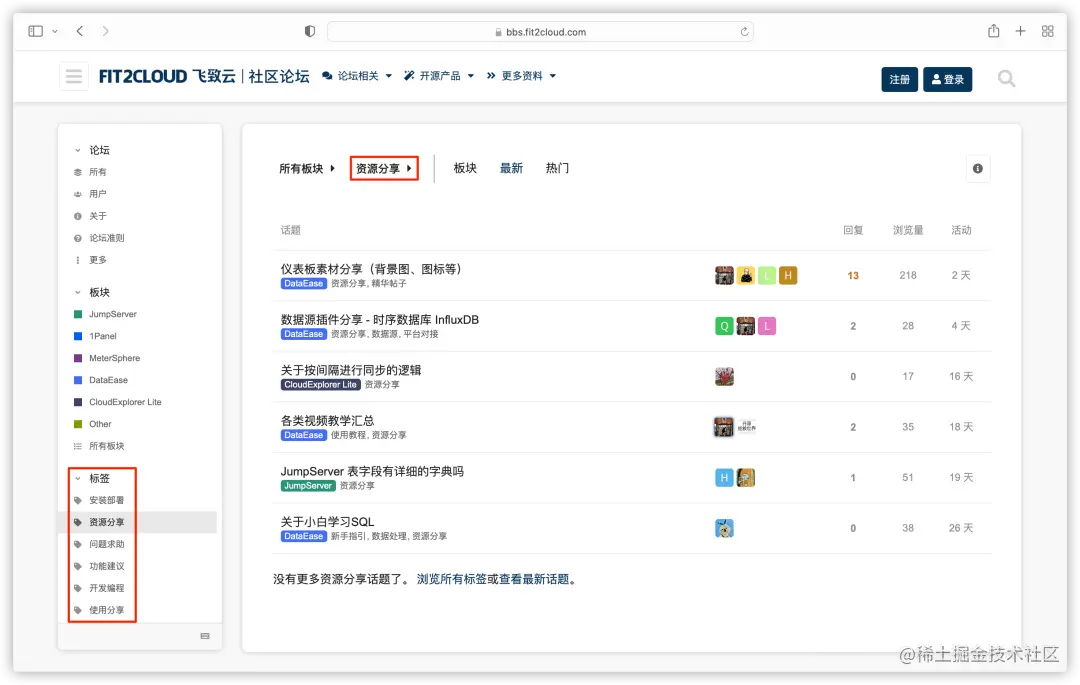Open the info icon above the topic list
Viewport: 1080px width, 685px height.
tap(977, 168)
